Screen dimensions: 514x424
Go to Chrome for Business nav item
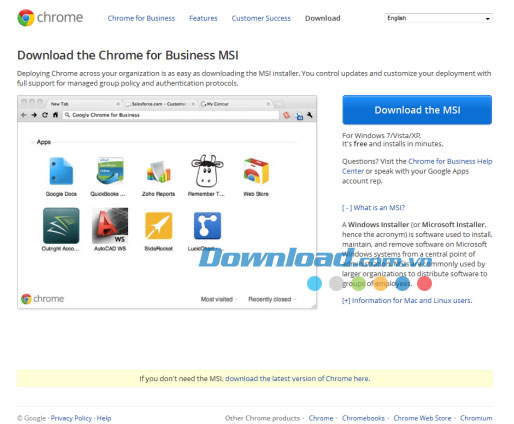tap(141, 18)
